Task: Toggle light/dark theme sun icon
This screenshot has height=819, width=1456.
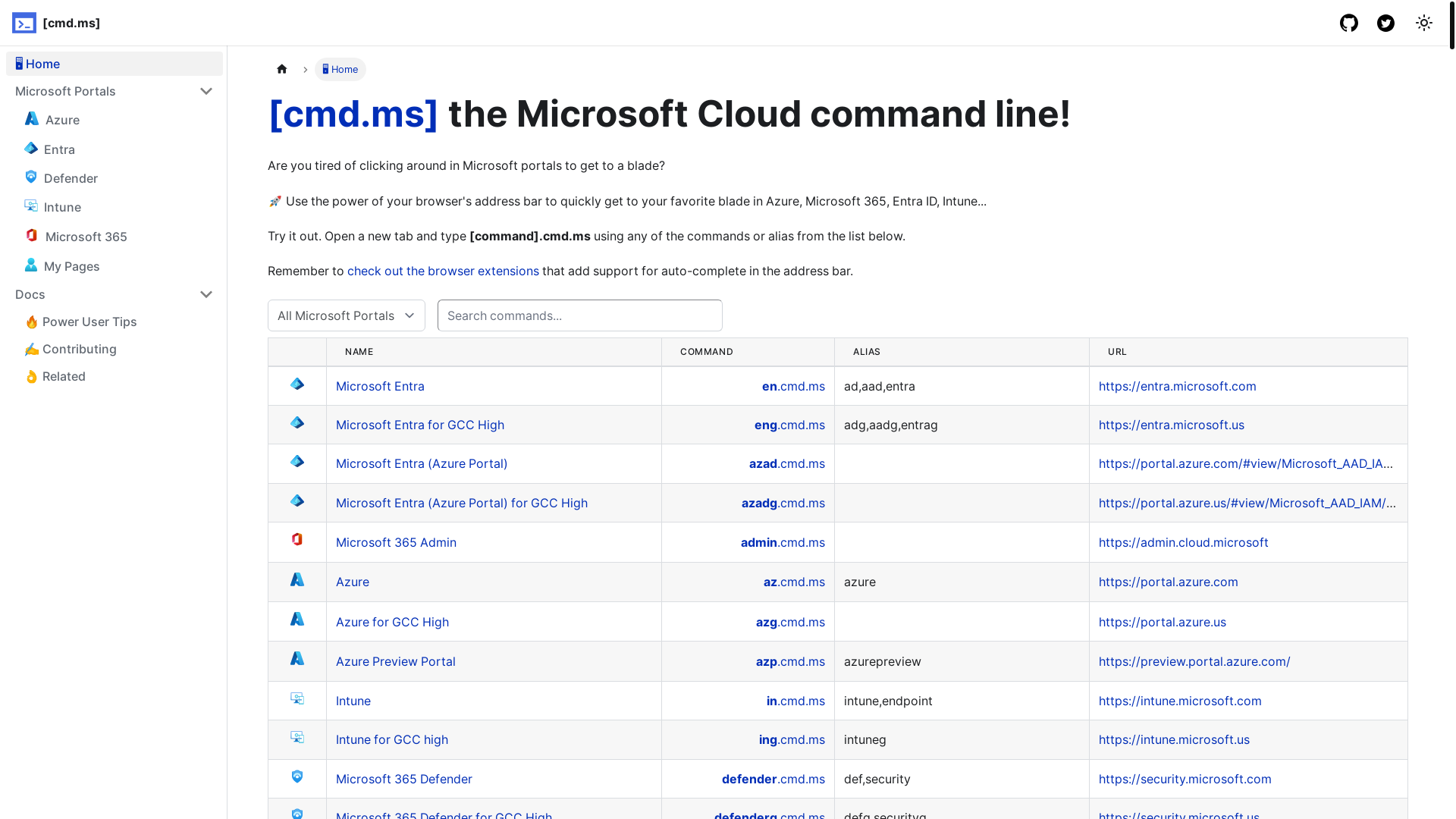Action: coord(1423,23)
